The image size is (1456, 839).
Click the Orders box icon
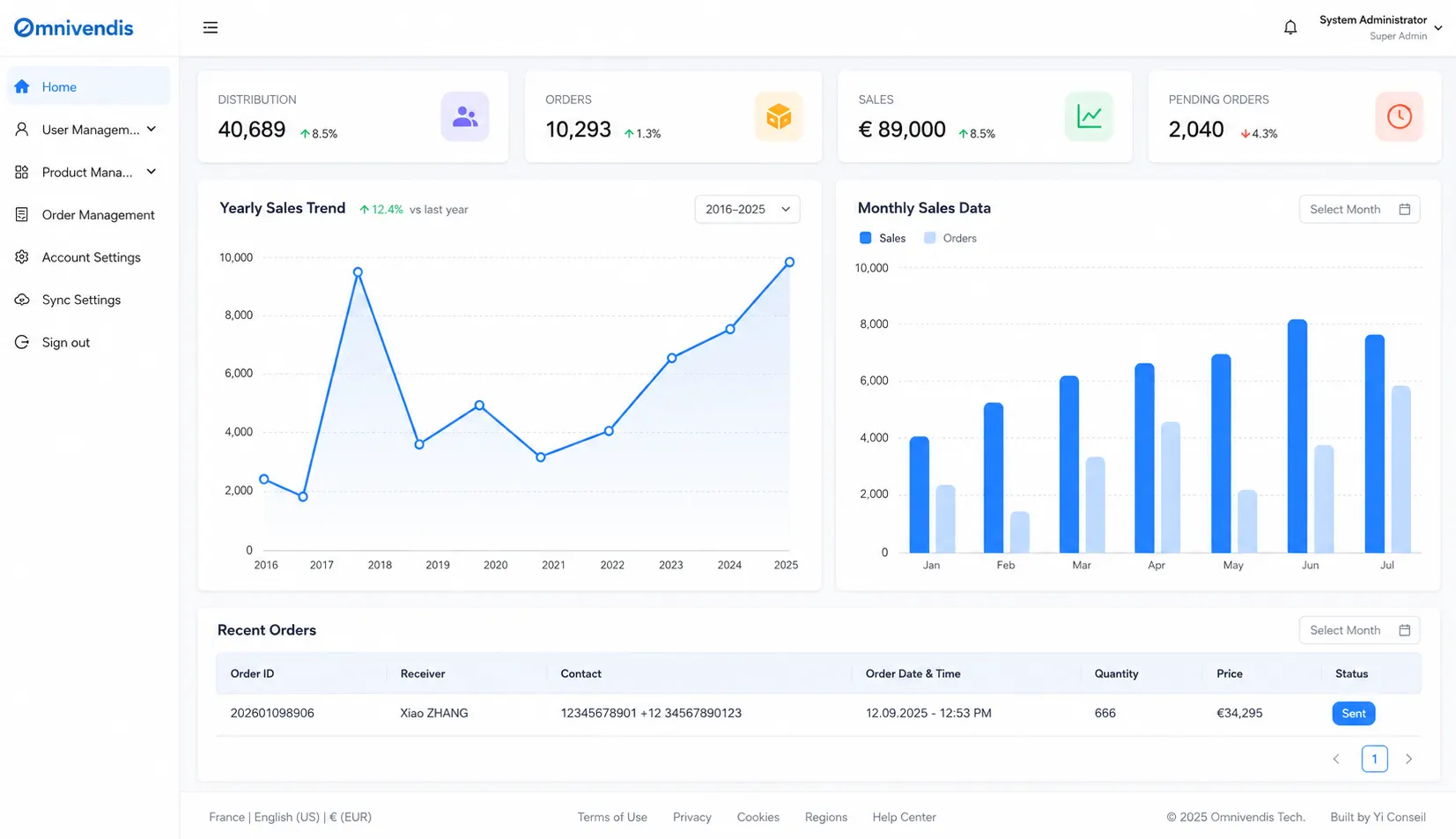tap(779, 116)
